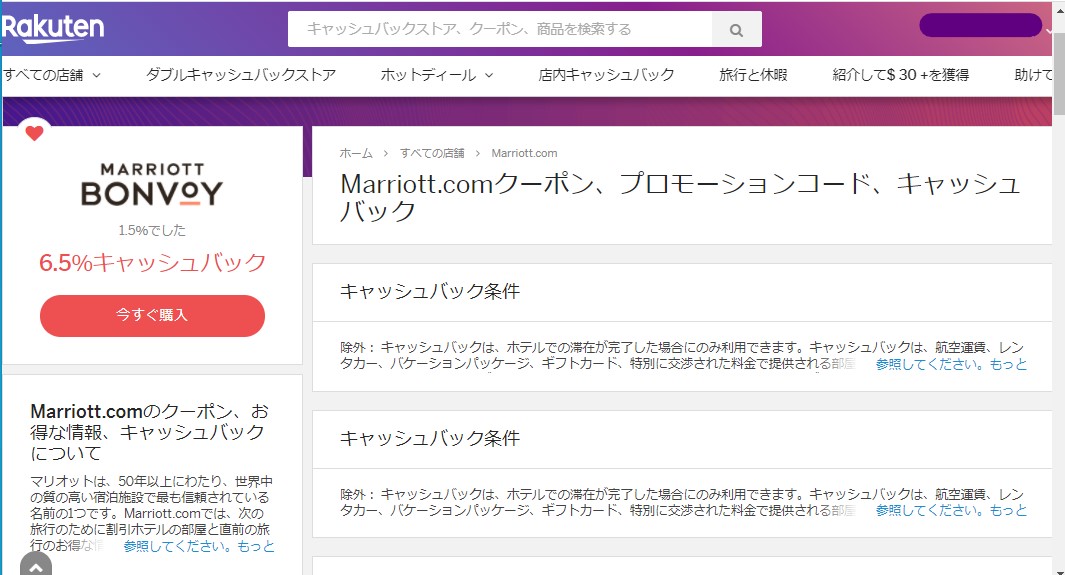Click the Marriott.comクーポン page heading
Screen dimensions: 1065x575
[x=680, y=197]
